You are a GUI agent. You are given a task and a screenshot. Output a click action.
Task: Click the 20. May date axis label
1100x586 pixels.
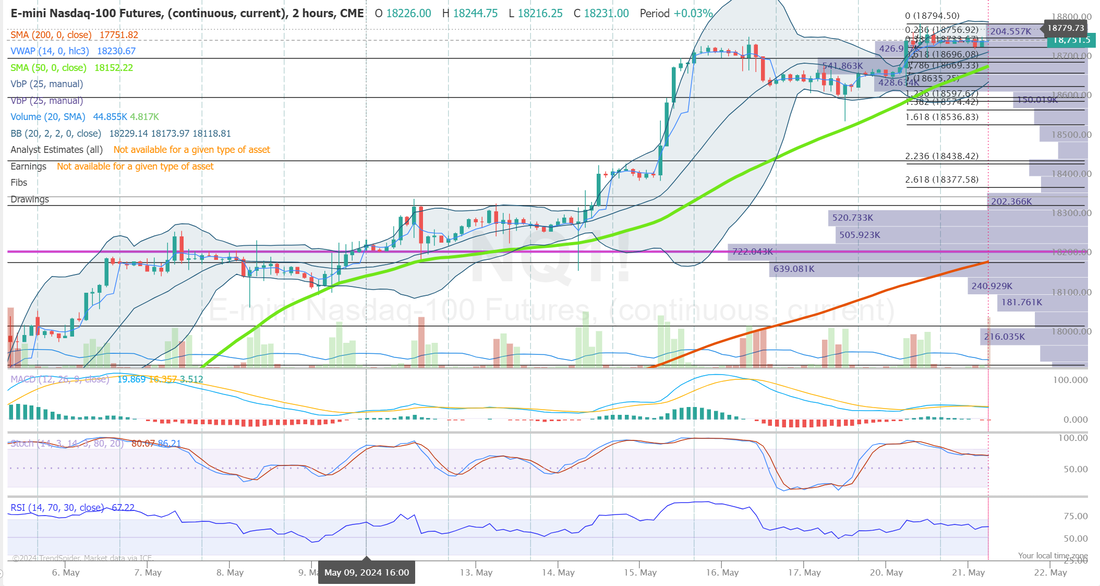pos(886,572)
